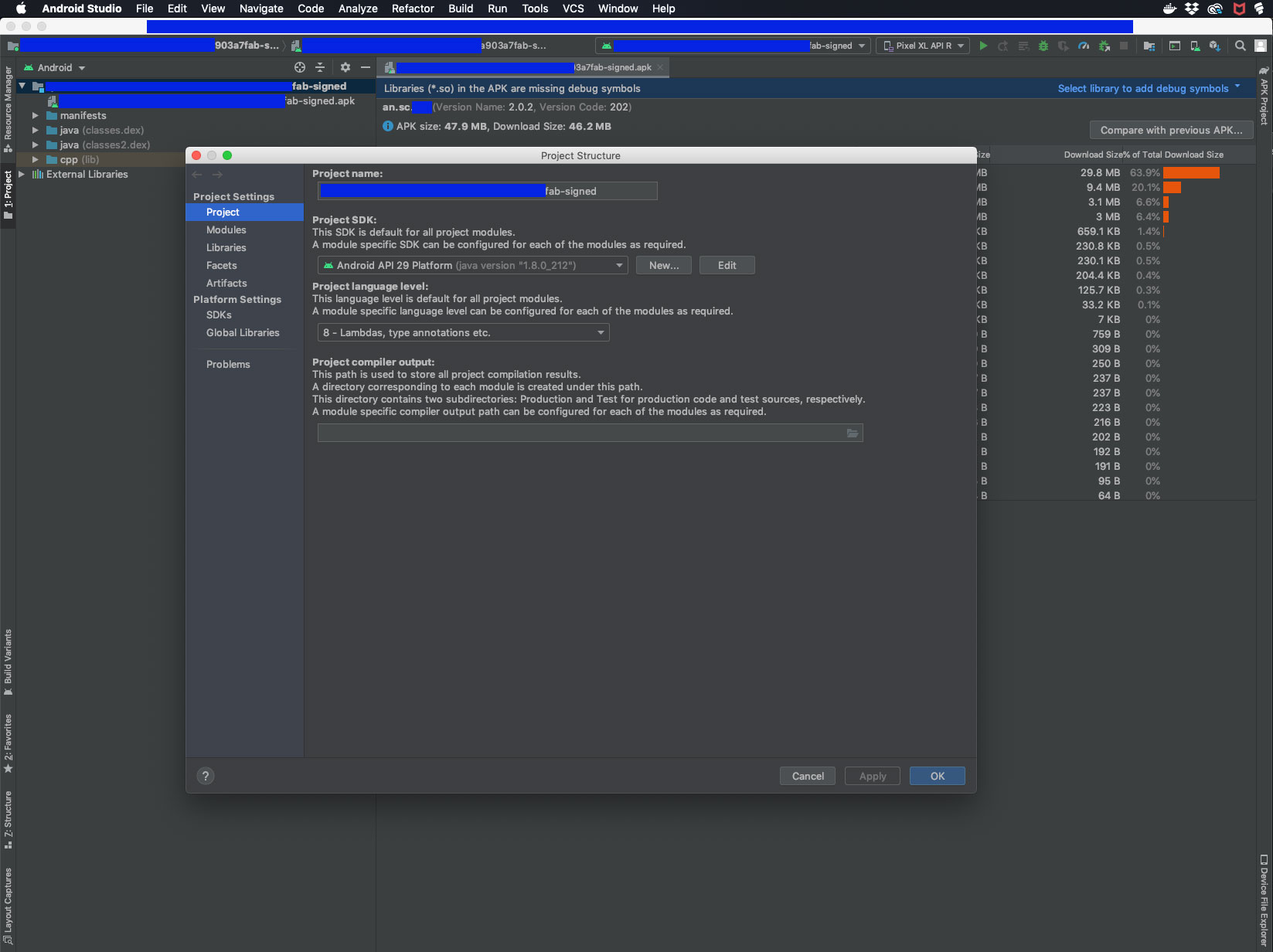Click the Apply Code Changes icon
1273x952 pixels.
pos(1023,46)
